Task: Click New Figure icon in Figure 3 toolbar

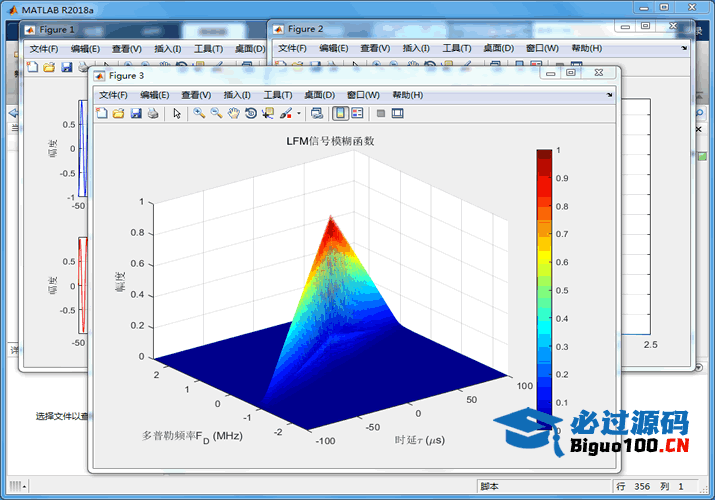Action: point(101,114)
